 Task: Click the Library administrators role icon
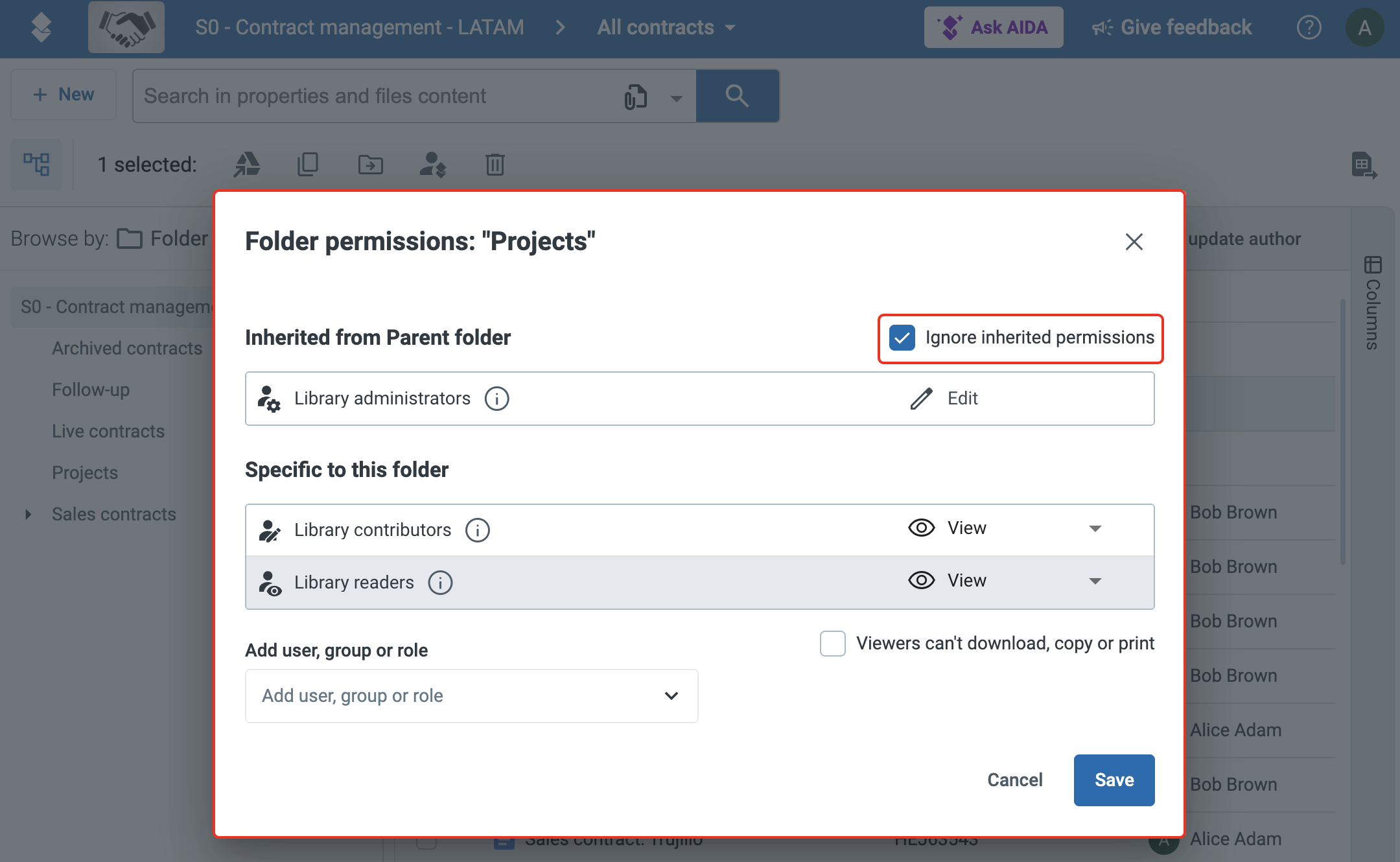point(269,399)
